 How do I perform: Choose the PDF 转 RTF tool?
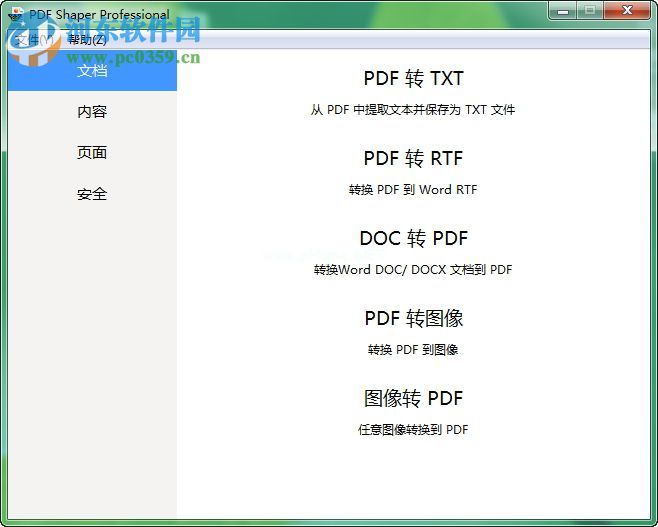(x=413, y=159)
